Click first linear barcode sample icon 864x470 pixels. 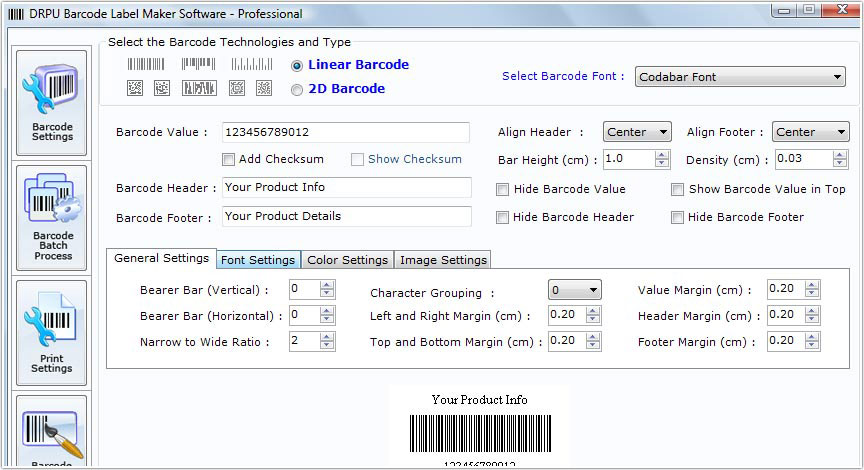pos(146,64)
